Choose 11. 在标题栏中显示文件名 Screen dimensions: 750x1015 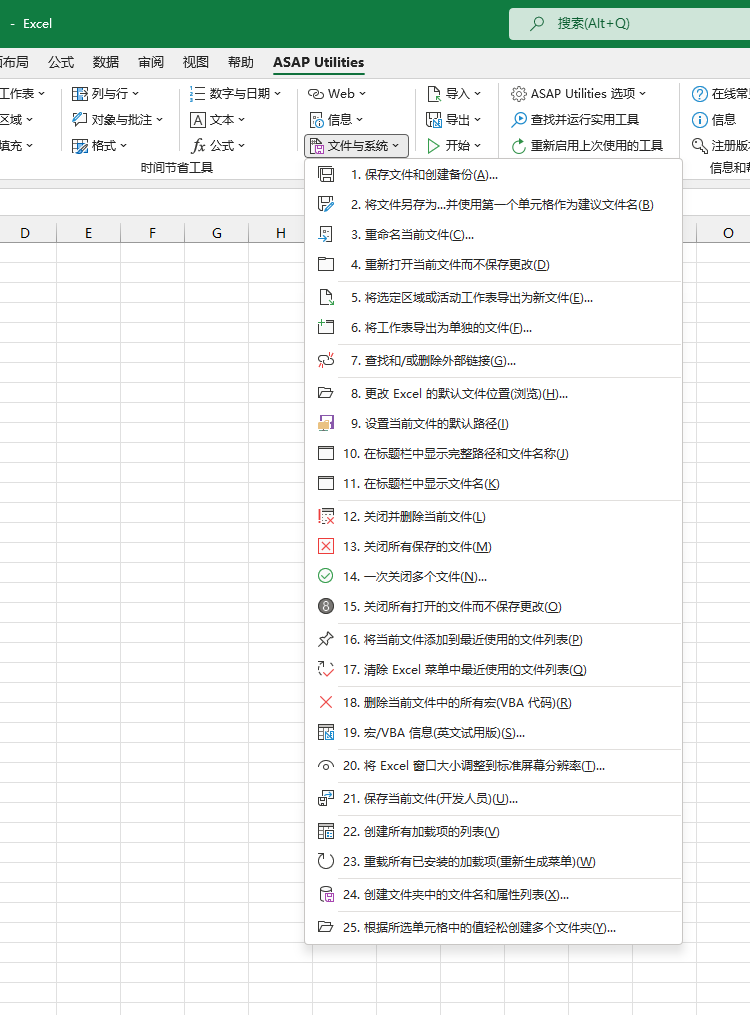(x=493, y=484)
